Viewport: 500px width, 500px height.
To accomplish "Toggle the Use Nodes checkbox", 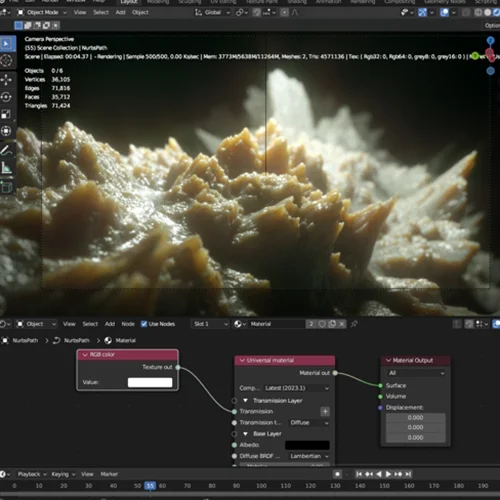I will 144,324.
